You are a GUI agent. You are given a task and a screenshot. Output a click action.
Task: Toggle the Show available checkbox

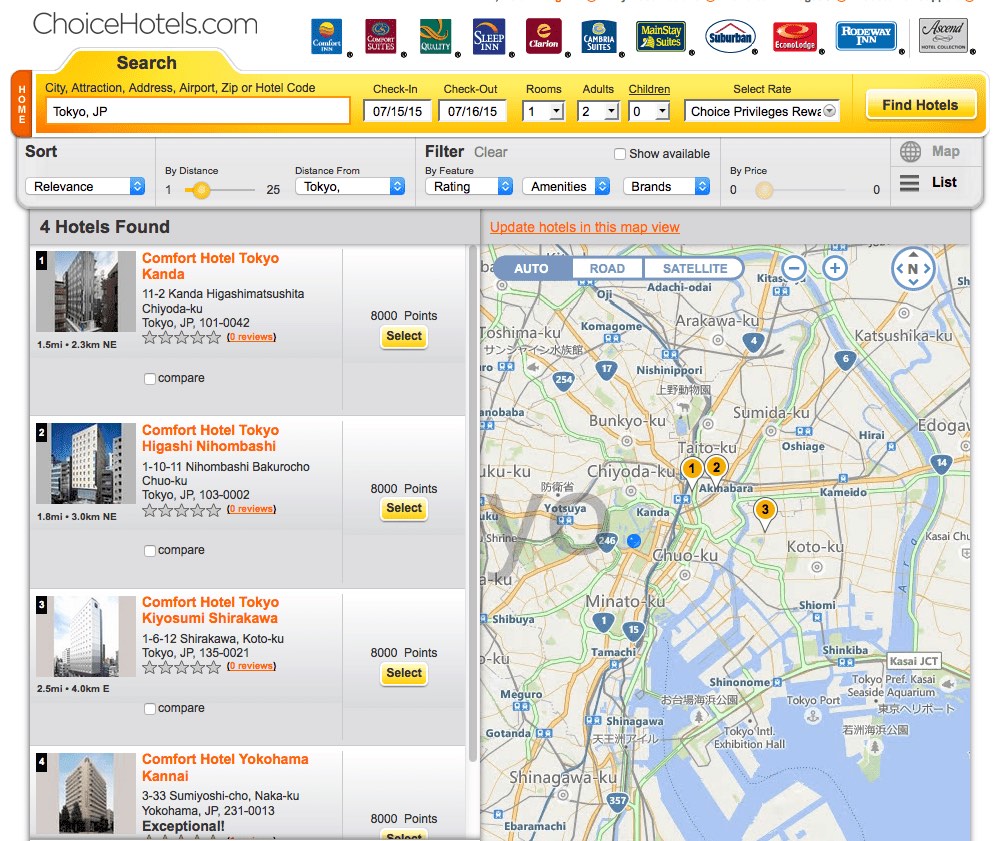619,154
